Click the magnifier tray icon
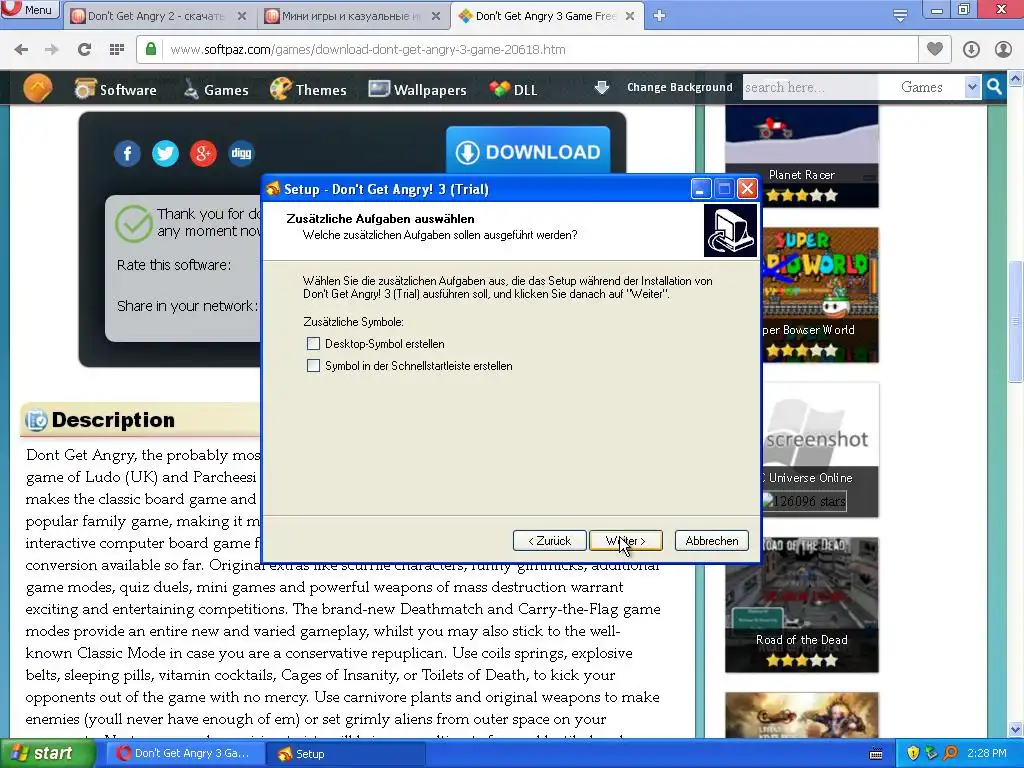1024x768 pixels. point(950,753)
